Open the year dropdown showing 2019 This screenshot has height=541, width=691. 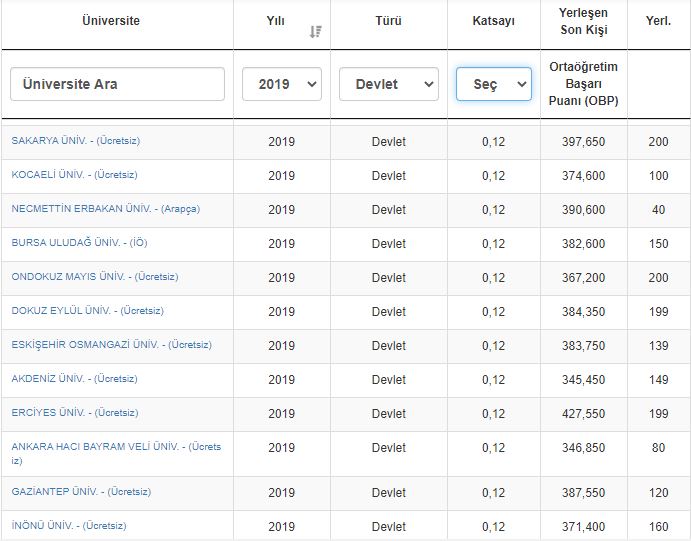point(282,84)
